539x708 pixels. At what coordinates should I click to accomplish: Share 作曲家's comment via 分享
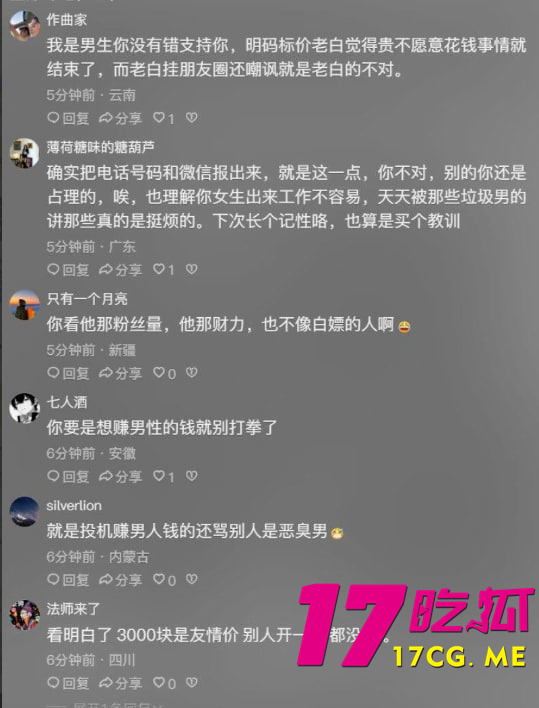click(x=121, y=118)
